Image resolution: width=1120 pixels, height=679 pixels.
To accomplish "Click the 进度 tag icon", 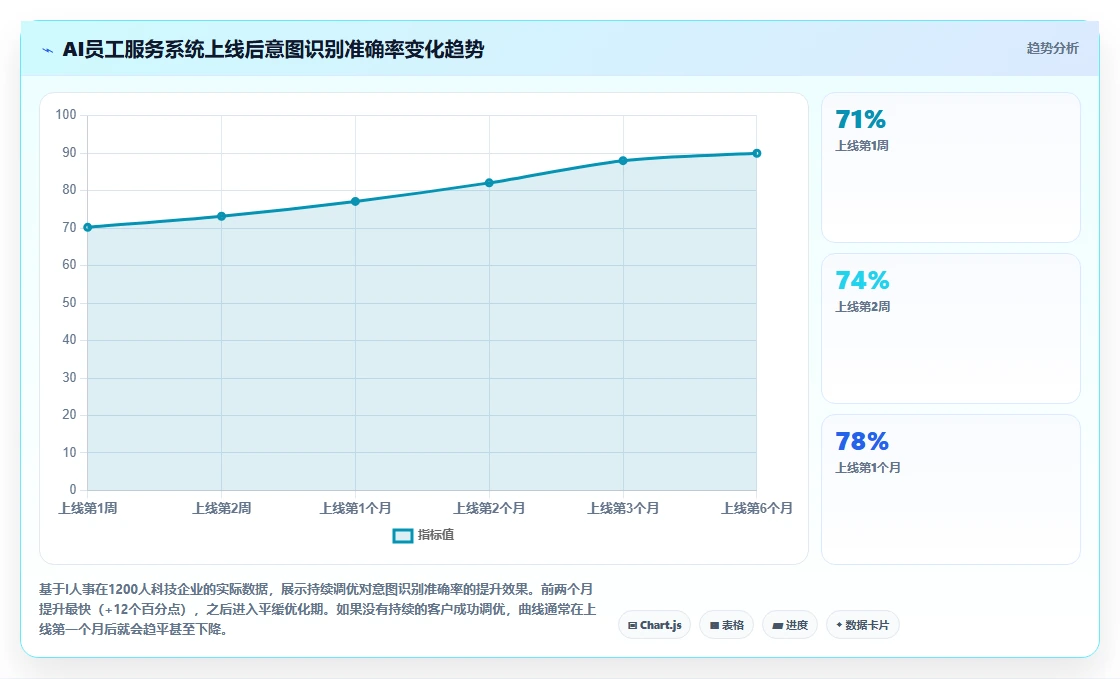I will [777, 626].
